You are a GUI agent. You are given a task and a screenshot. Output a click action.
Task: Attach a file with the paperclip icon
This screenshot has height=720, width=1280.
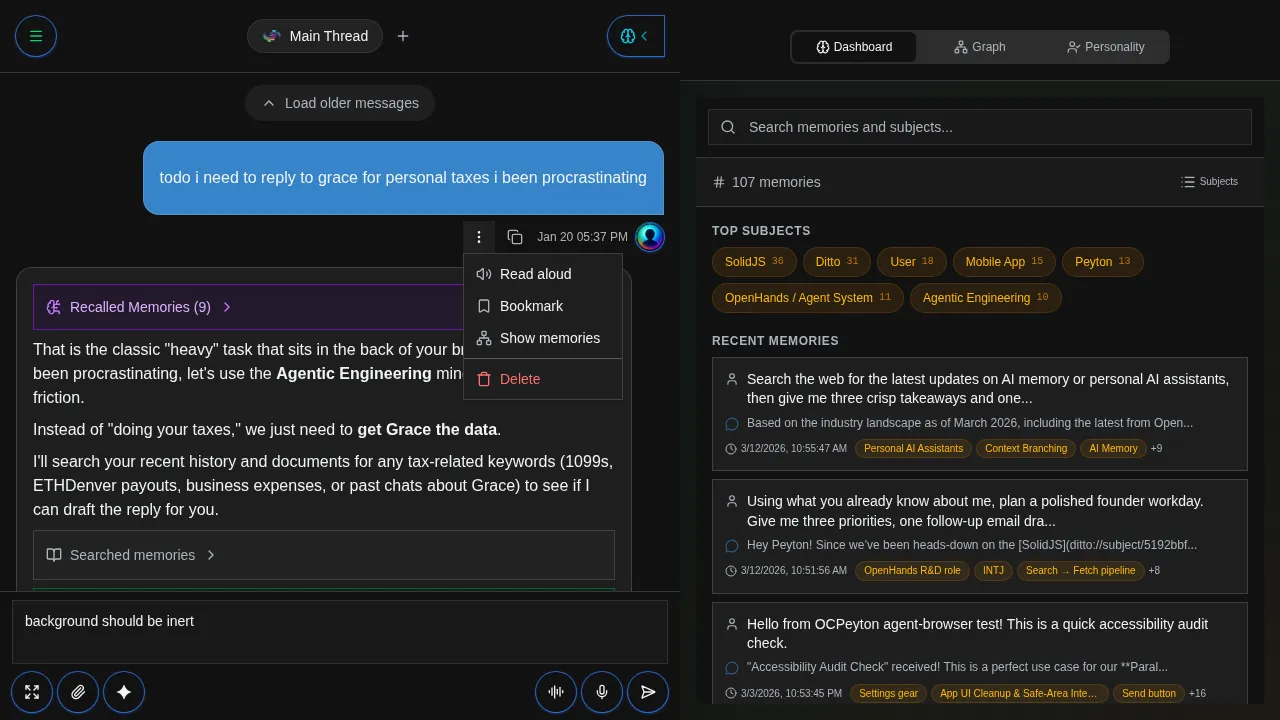point(78,692)
